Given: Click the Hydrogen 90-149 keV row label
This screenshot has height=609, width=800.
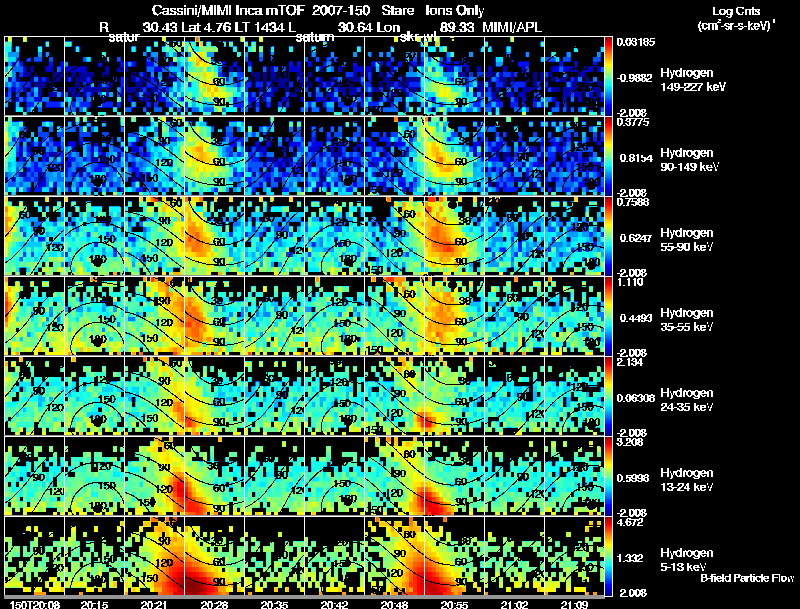Looking at the screenshot, I should [x=689, y=160].
